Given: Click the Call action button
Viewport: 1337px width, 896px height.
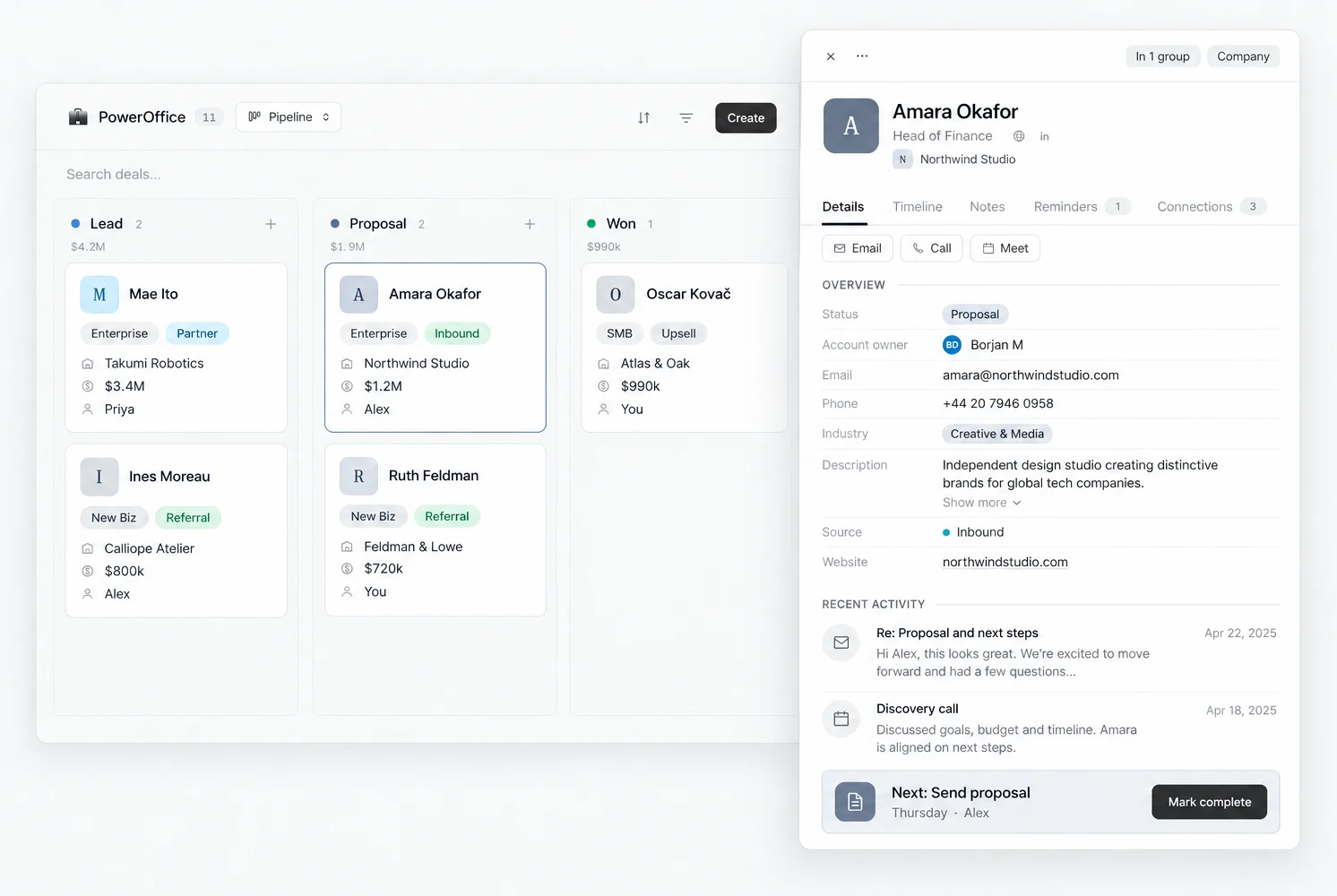Looking at the screenshot, I should click(x=932, y=248).
